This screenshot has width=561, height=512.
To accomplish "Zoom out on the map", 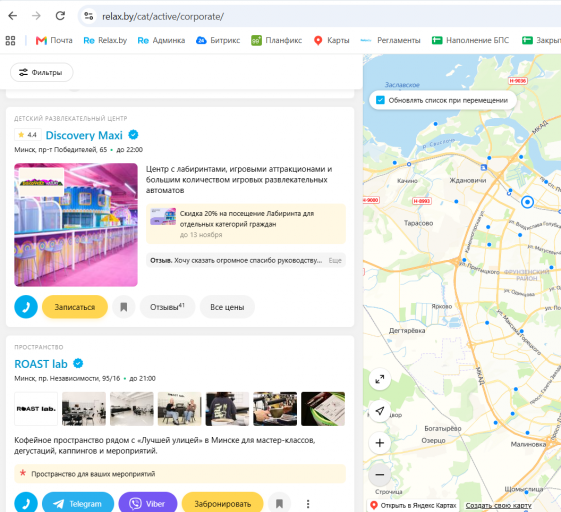I will point(380,475).
